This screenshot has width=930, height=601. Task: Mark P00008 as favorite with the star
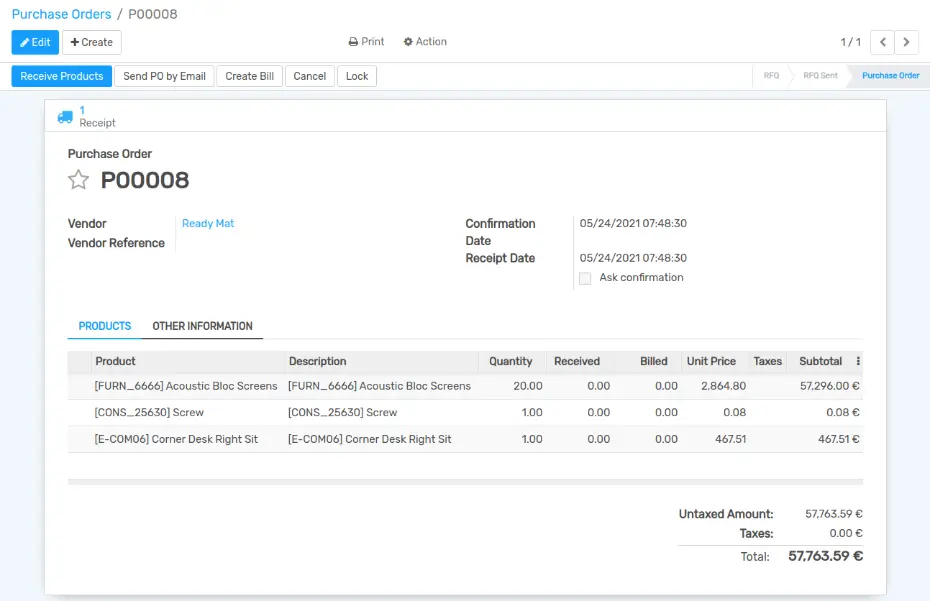78,180
